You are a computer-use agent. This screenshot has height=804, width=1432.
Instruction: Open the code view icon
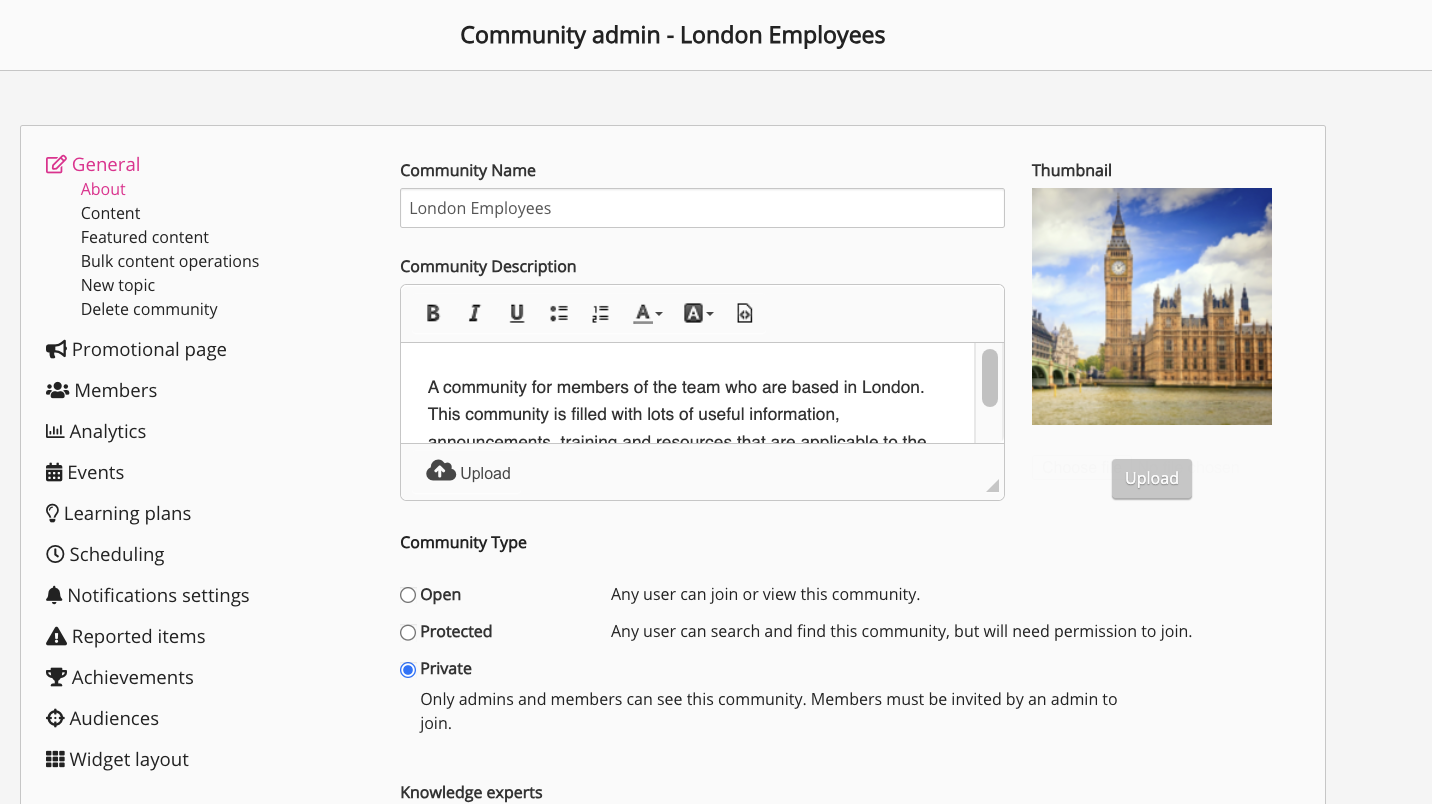click(744, 314)
